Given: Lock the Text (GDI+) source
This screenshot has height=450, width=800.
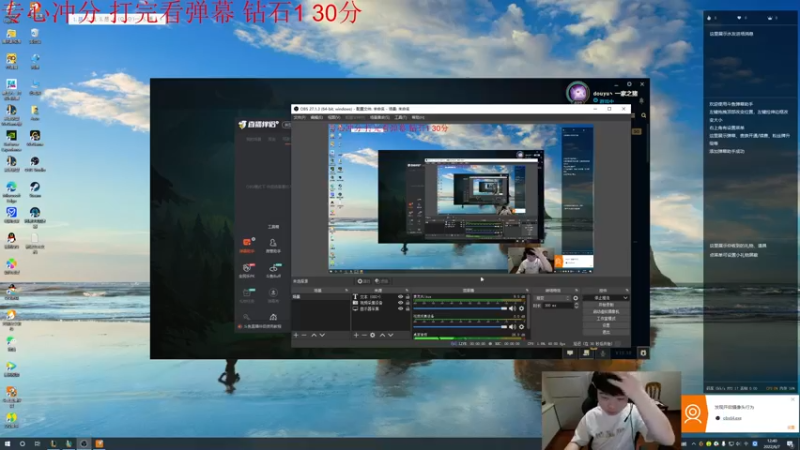Looking at the screenshot, I should tap(408, 296).
